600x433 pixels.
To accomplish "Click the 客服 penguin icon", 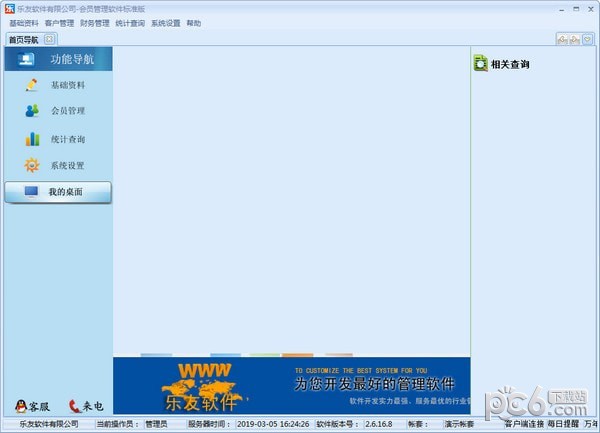I will click(21, 406).
